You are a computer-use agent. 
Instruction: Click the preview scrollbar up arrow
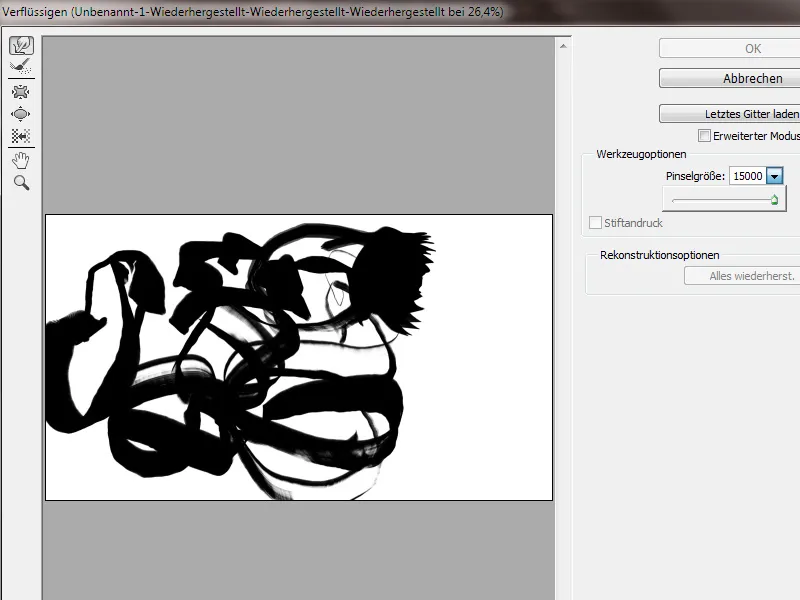[563, 46]
